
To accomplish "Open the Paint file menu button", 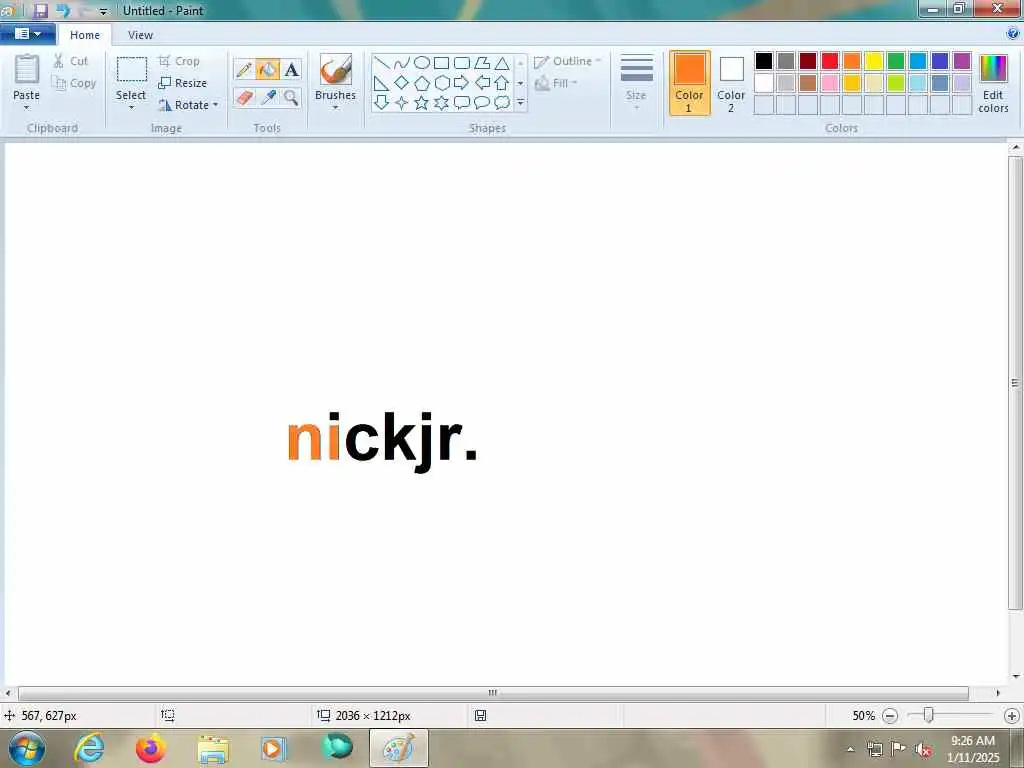I will coord(27,34).
